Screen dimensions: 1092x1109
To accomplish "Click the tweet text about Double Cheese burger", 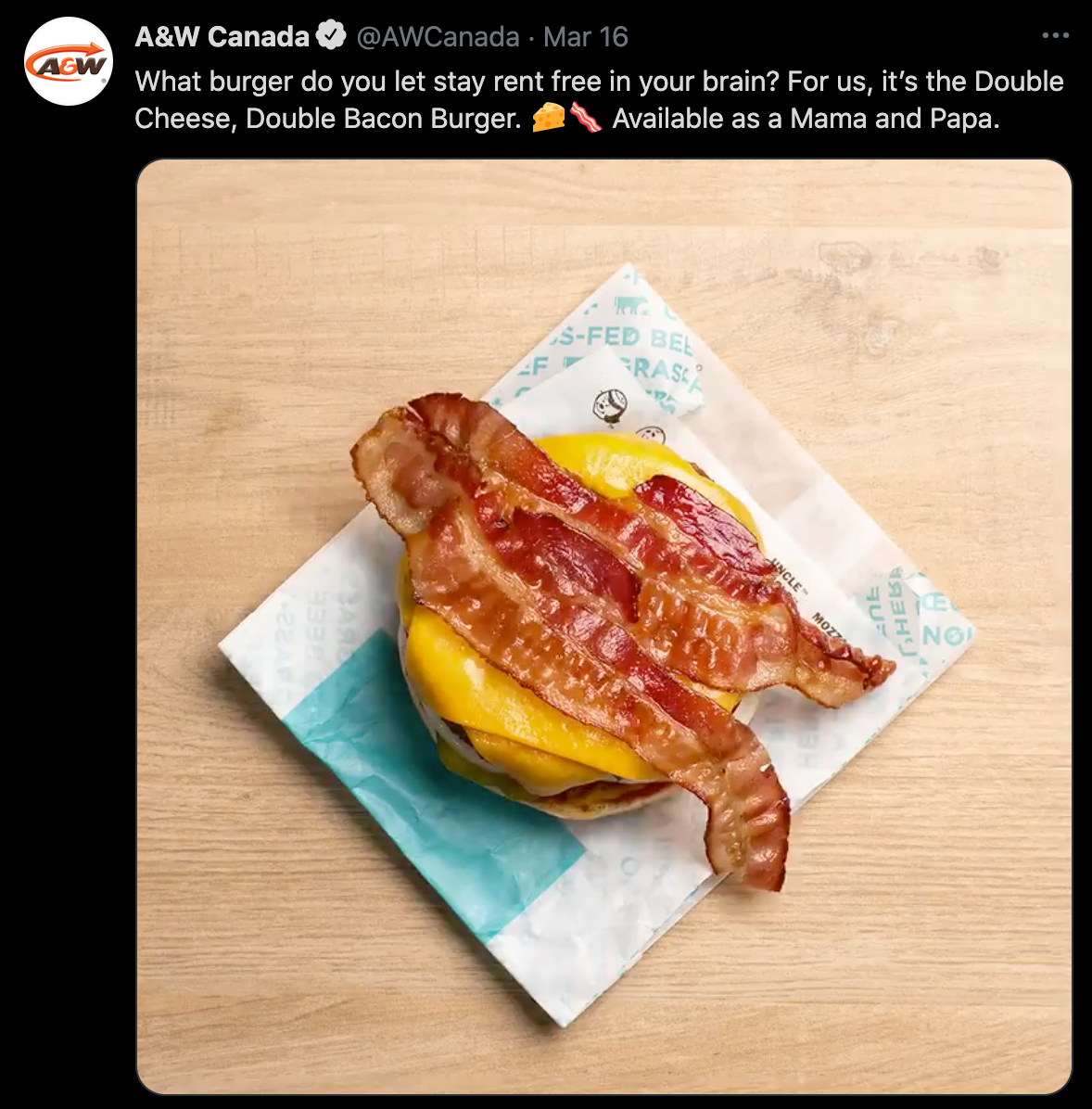I will [599, 100].
